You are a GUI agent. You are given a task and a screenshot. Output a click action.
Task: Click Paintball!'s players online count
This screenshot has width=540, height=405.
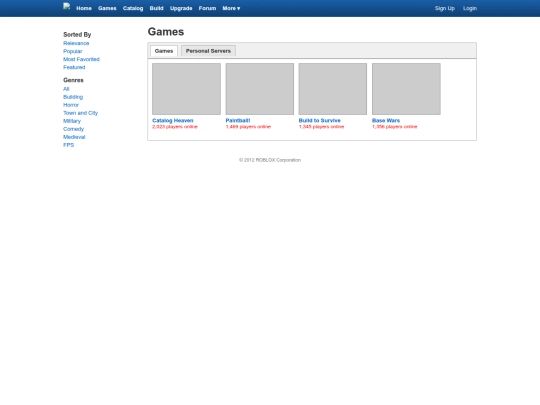(248, 127)
